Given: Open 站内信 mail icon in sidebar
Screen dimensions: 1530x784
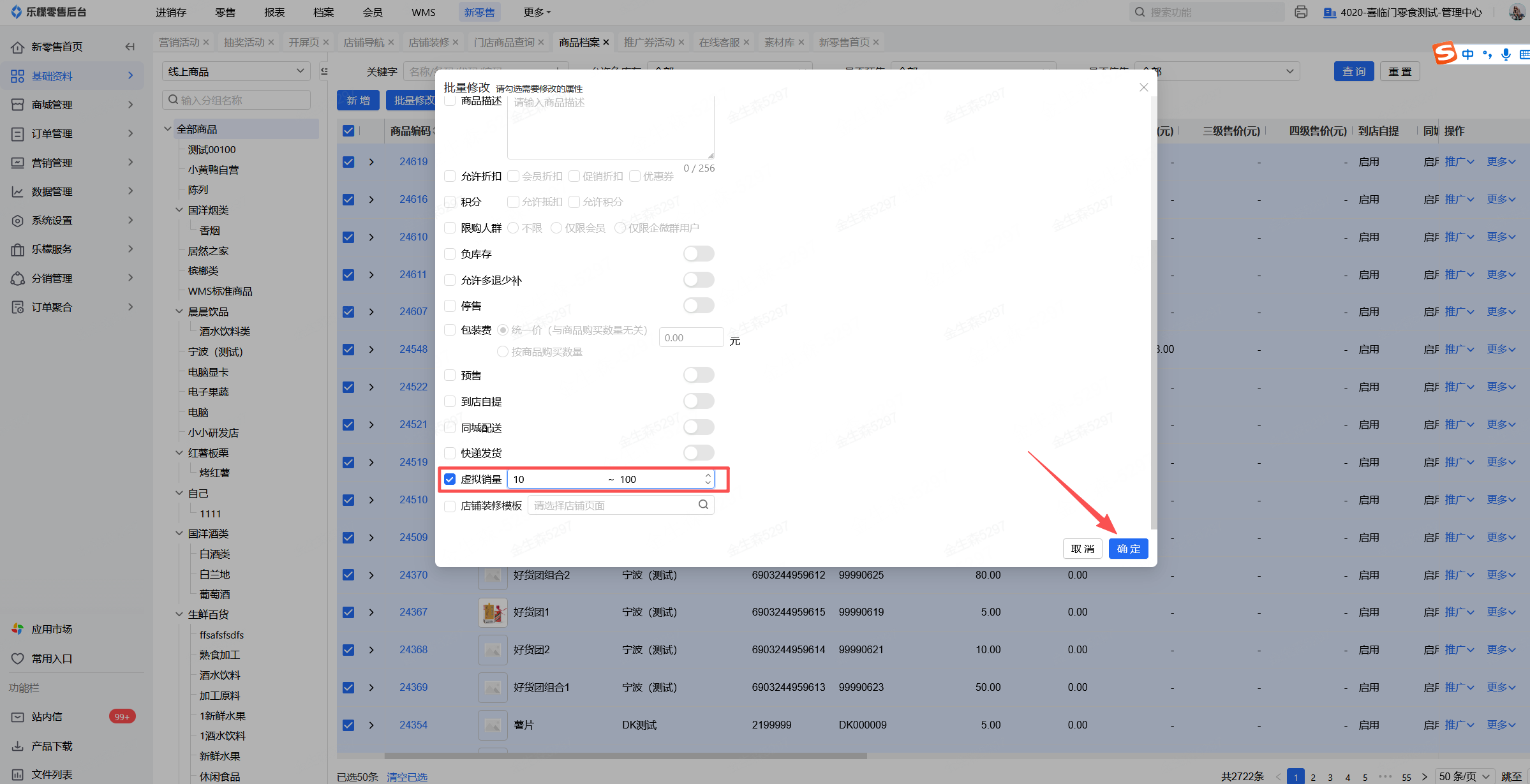Looking at the screenshot, I should pos(17,717).
